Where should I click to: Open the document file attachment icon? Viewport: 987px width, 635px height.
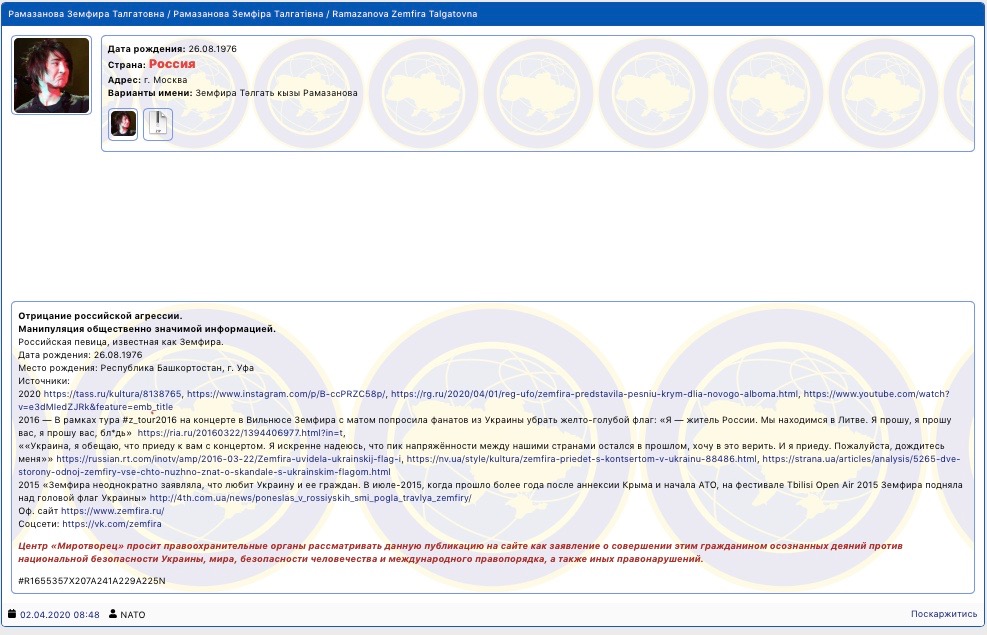point(158,124)
